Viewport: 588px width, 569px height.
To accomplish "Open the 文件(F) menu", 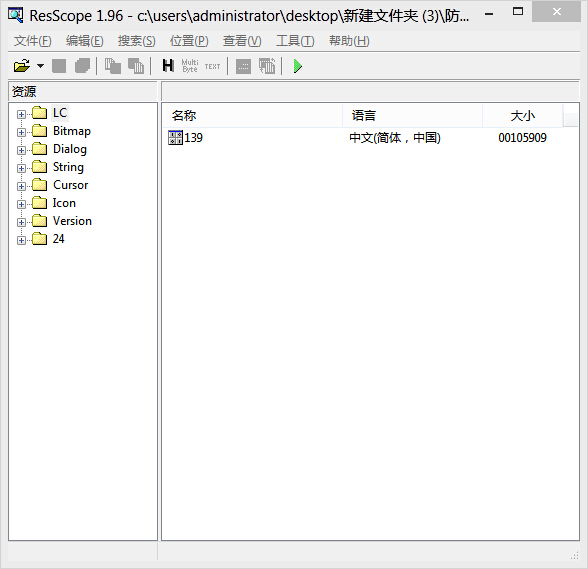I will pyautogui.click(x=33, y=41).
